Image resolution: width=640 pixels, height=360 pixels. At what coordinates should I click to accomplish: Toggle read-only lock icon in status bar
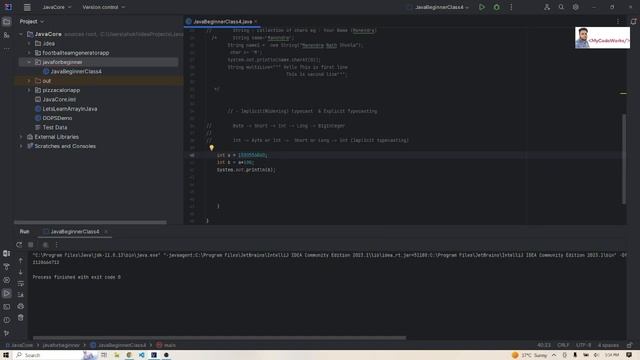tap(630, 345)
